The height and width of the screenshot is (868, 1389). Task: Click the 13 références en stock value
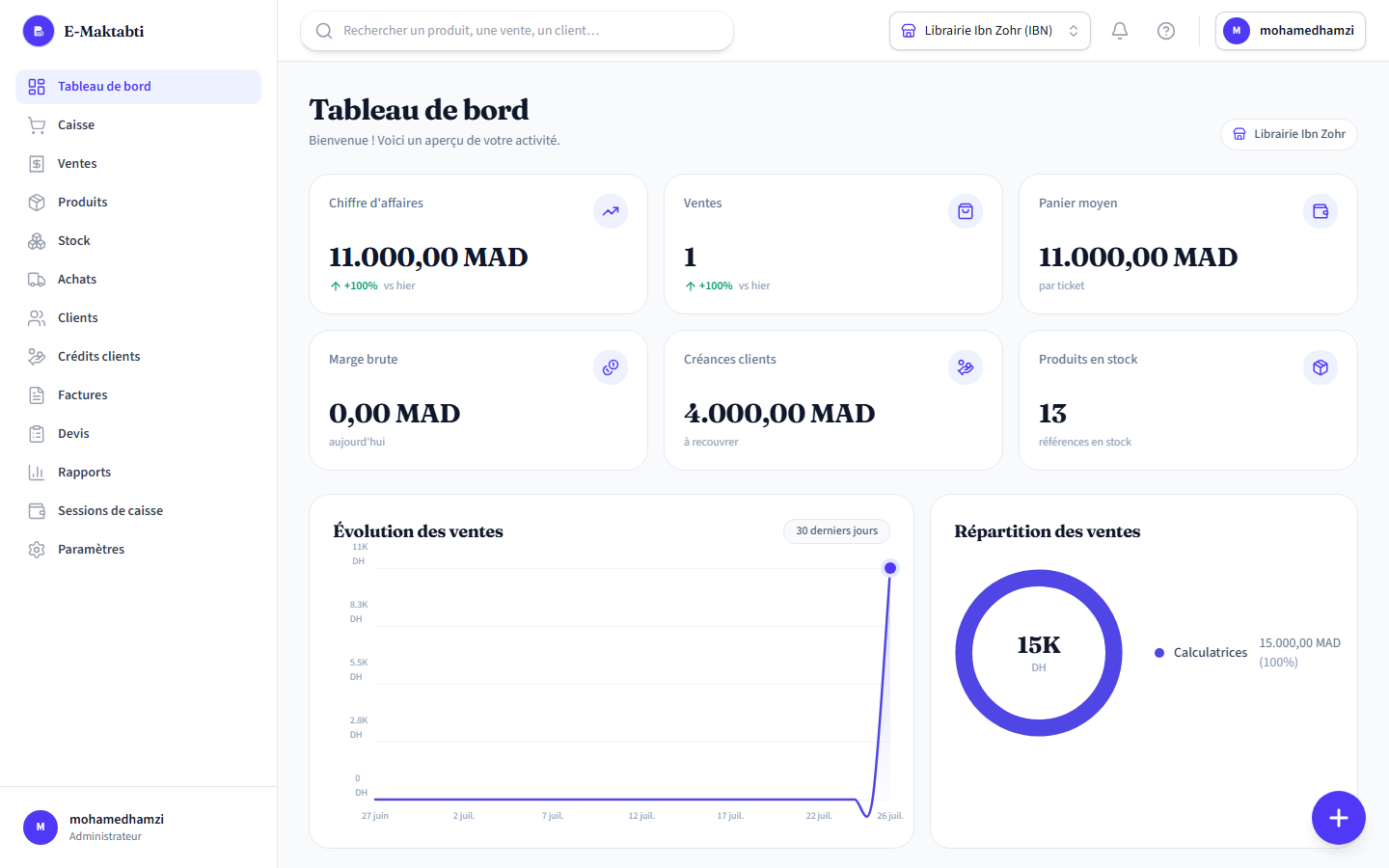click(x=1052, y=414)
